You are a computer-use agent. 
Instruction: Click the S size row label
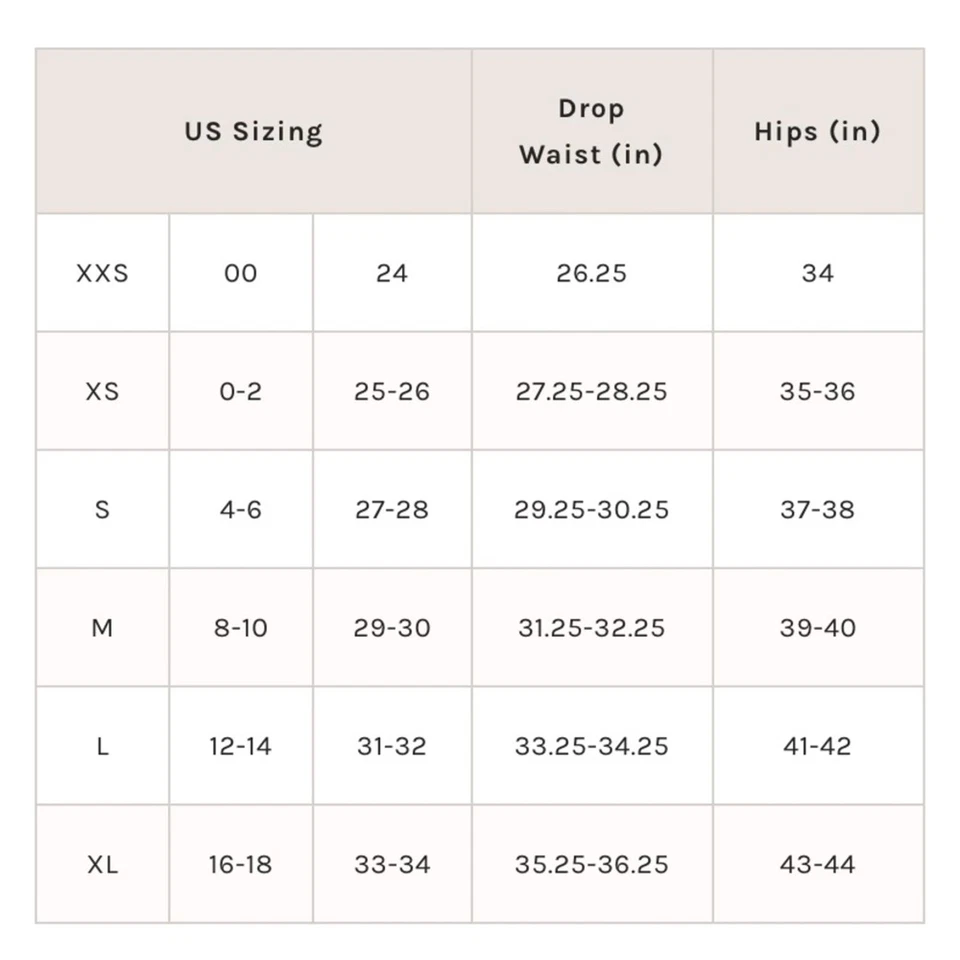coord(102,509)
